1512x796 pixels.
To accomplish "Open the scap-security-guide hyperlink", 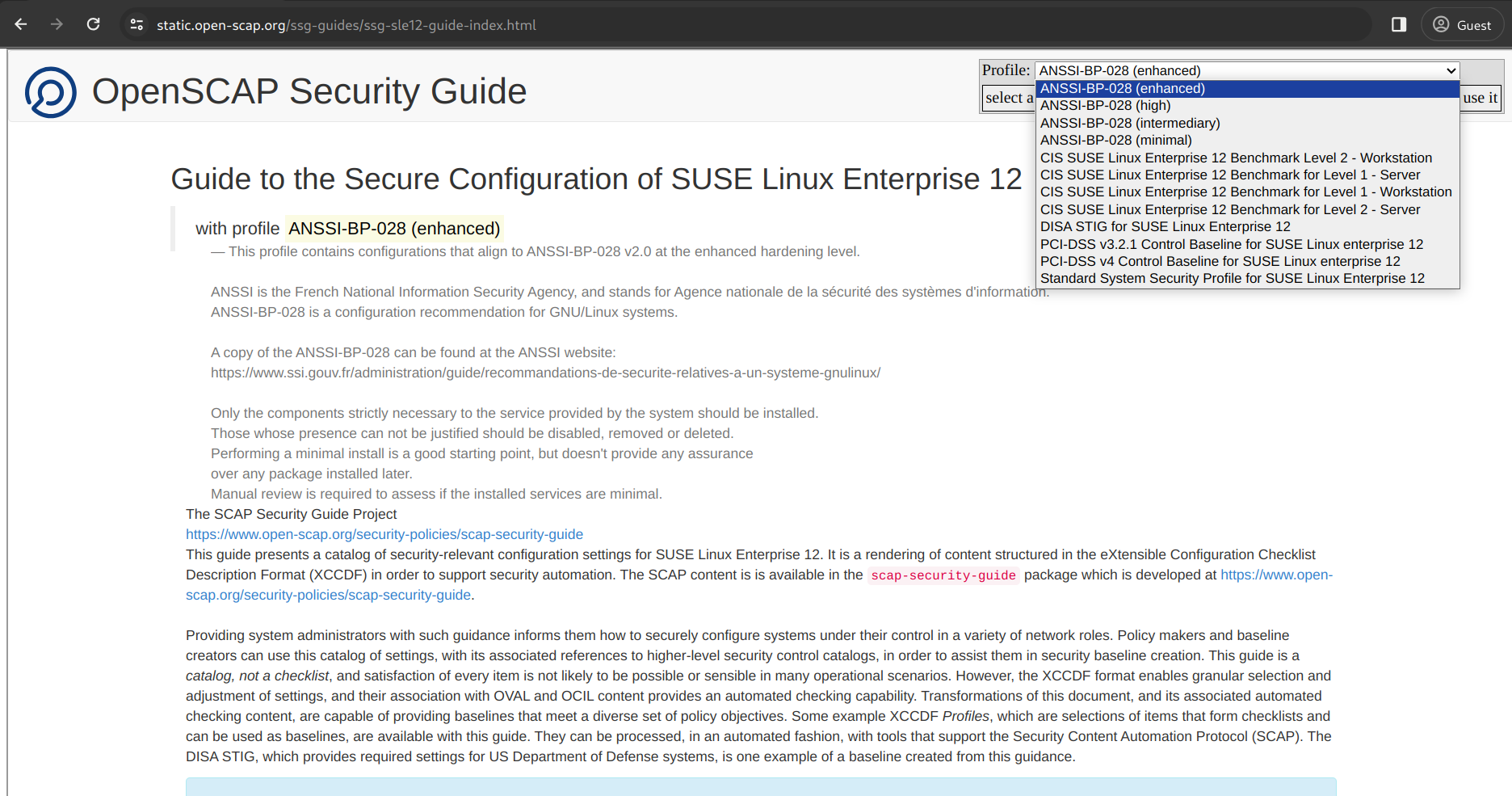I will point(942,575).
